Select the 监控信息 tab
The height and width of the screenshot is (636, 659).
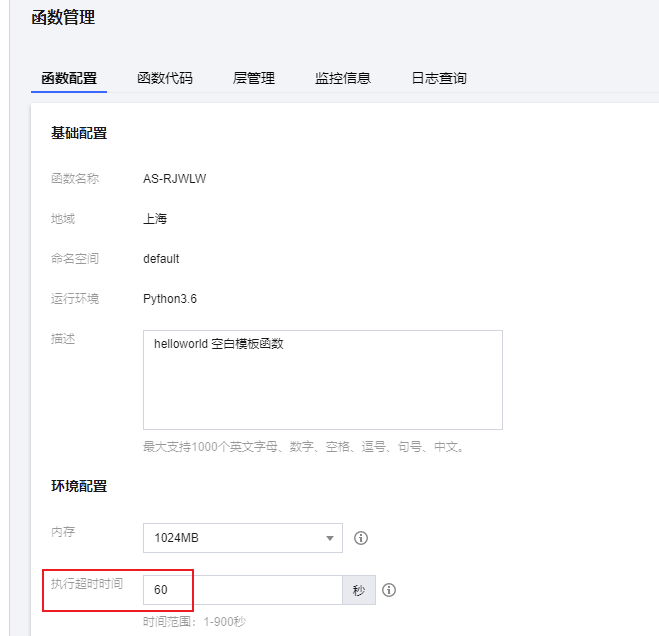point(343,78)
